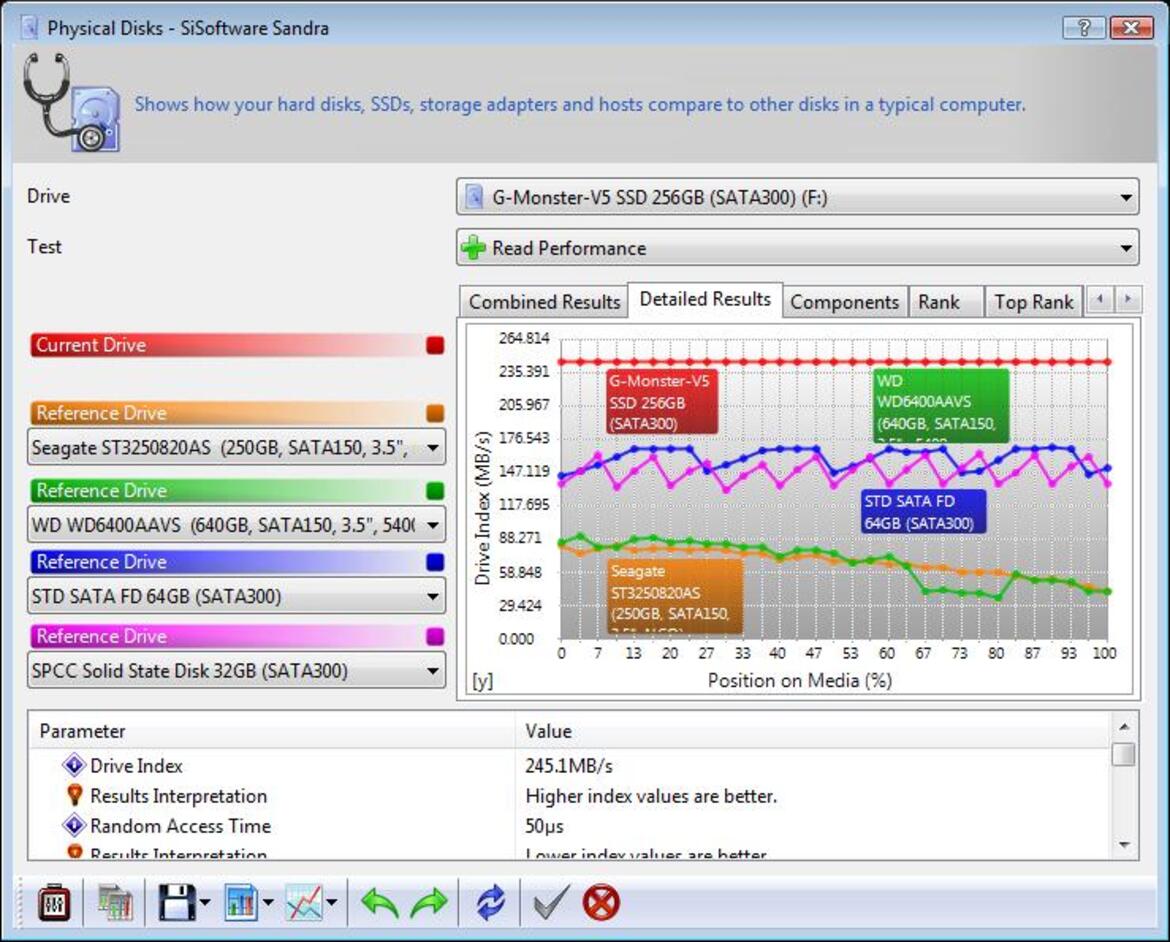
Task: Click the Random Access Time row label
Action: (181, 826)
